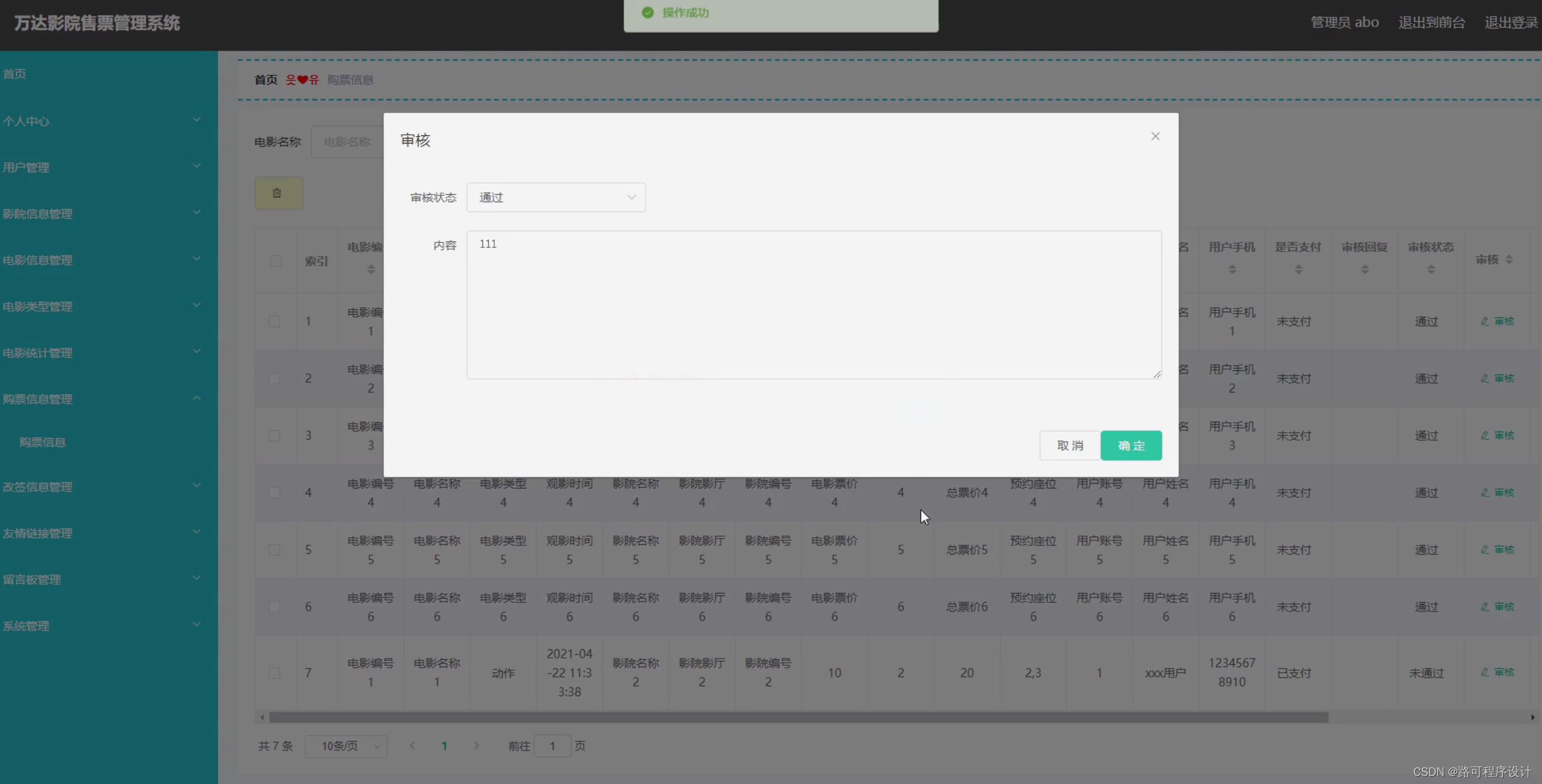The image size is (1542, 784).
Task: Click next page arrow in pagination
Action: 476,746
